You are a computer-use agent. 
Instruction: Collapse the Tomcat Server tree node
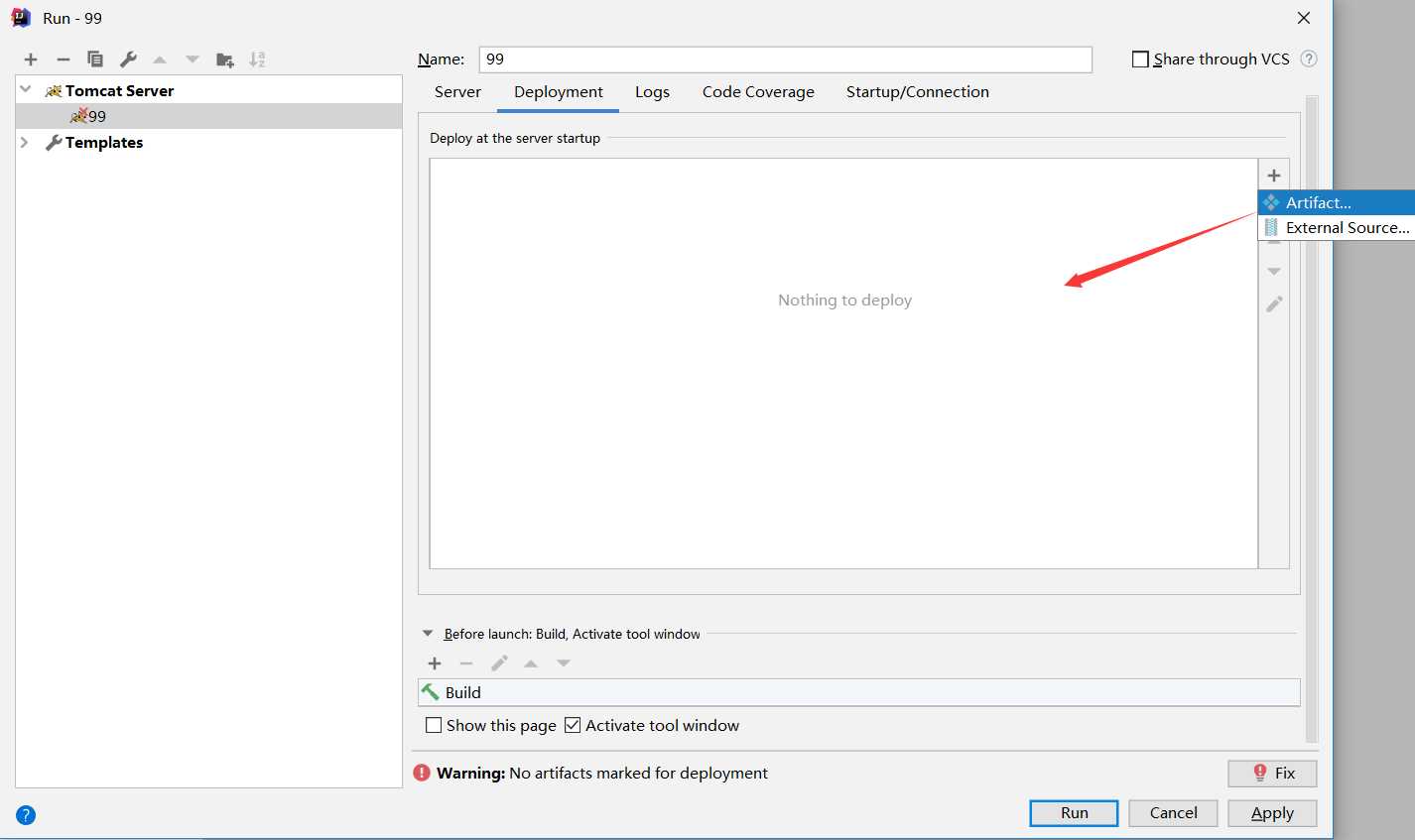tap(26, 89)
